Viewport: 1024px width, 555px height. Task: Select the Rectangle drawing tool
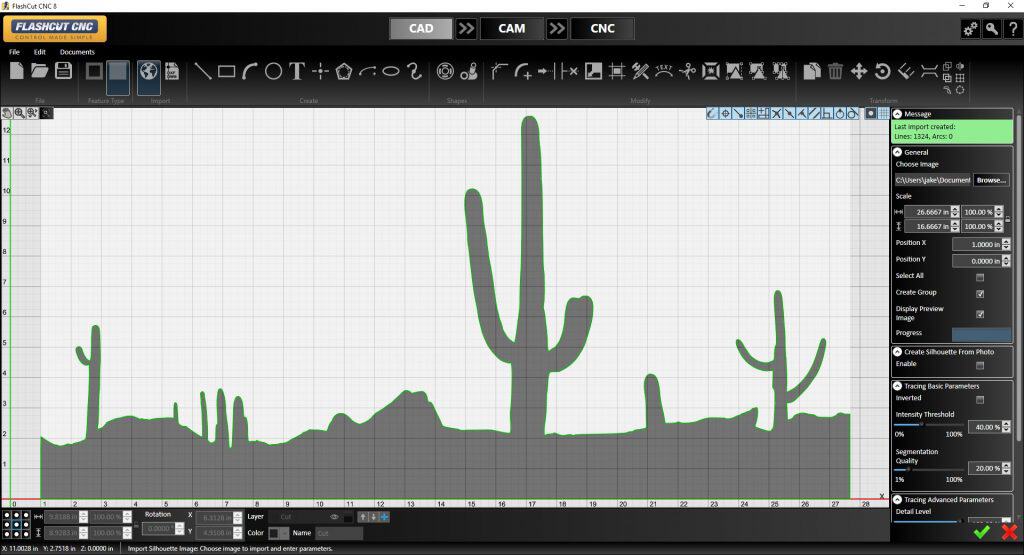pos(227,71)
